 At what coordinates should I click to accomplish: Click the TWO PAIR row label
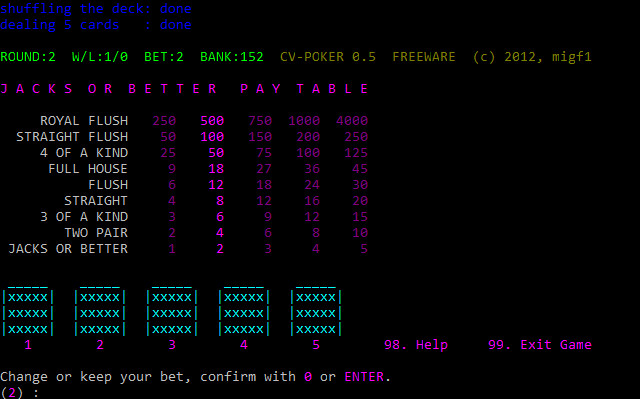click(96, 233)
